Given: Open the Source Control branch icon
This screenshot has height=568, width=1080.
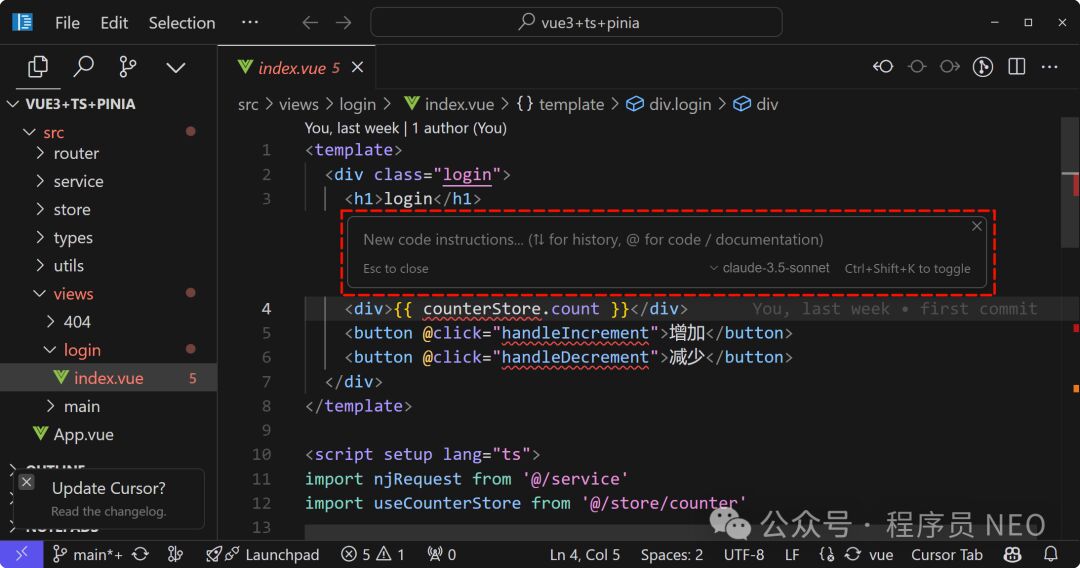Looking at the screenshot, I should click(x=128, y=67).
